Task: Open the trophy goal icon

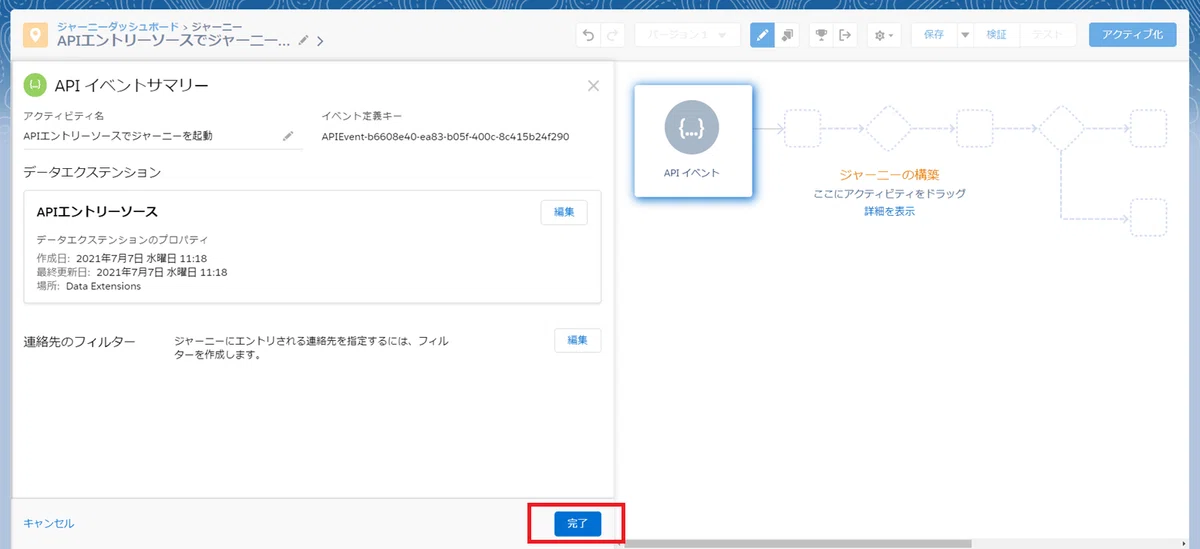Action: (821, 35)
